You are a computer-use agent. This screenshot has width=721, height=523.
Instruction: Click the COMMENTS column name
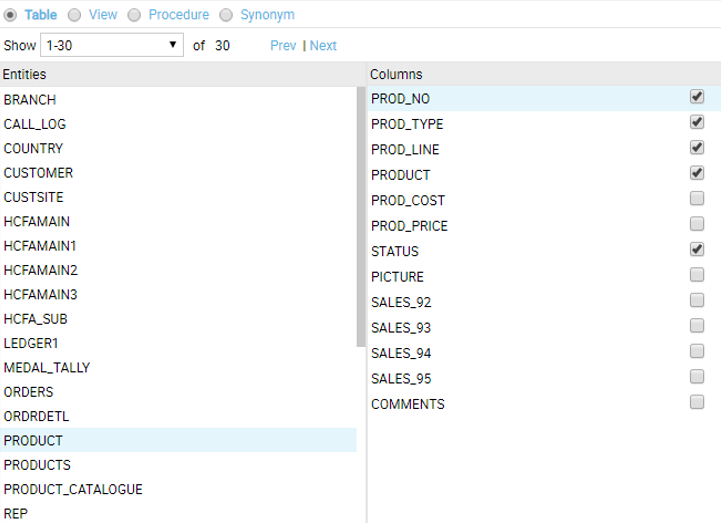pos(408,404)
